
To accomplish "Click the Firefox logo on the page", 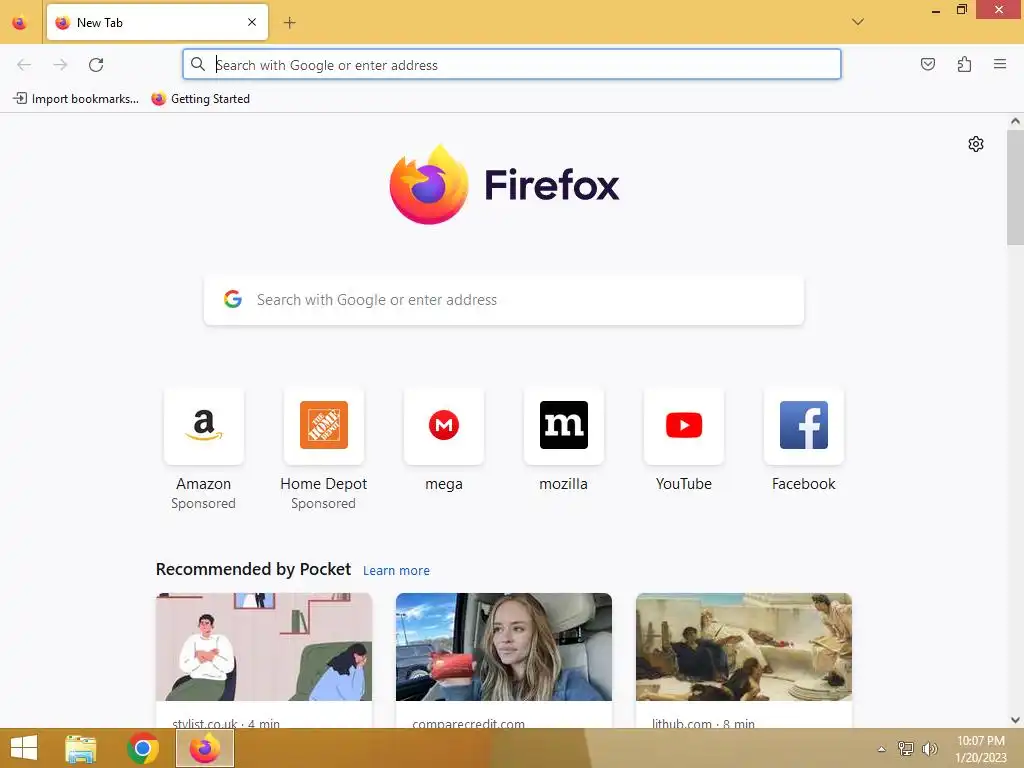I will click(504, 184).
